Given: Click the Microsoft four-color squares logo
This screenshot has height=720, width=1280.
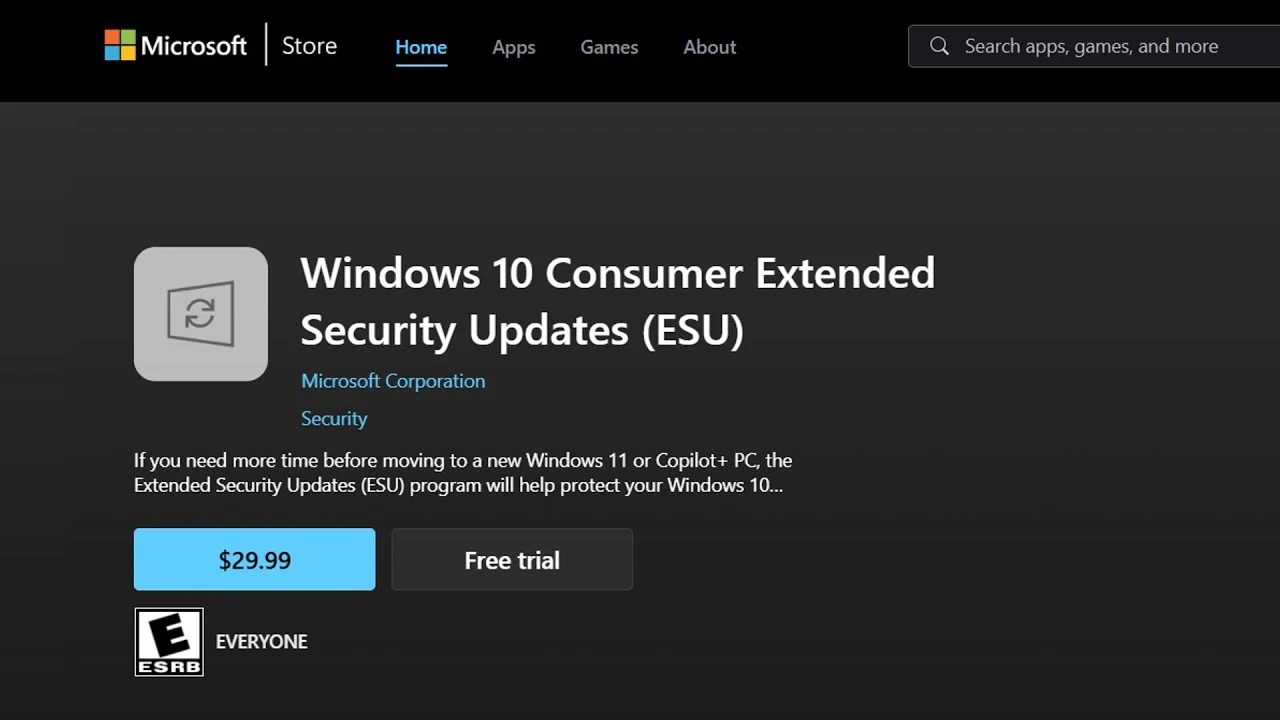Looking at the screenshot, I should pyautogui.click(x=119, y=45).
